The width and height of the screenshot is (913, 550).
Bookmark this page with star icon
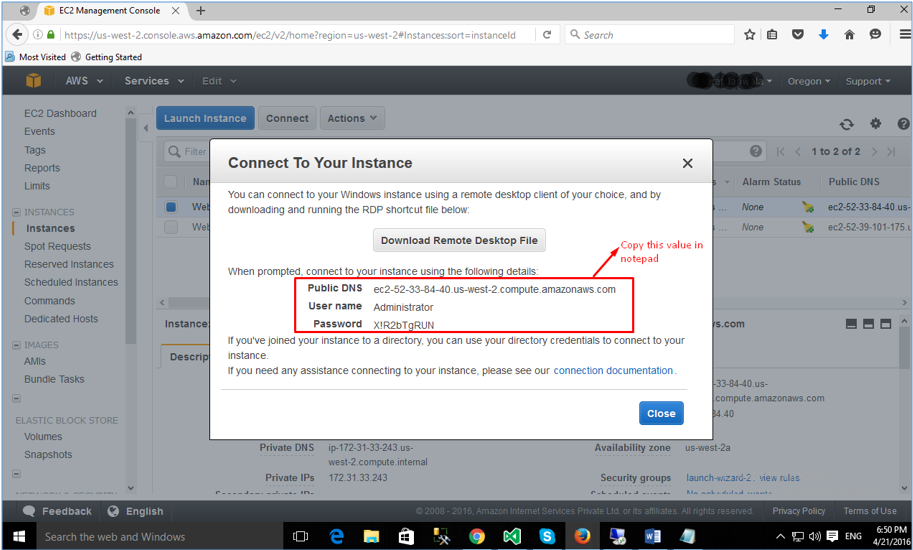pyautogui.click(x=749, y=35)
